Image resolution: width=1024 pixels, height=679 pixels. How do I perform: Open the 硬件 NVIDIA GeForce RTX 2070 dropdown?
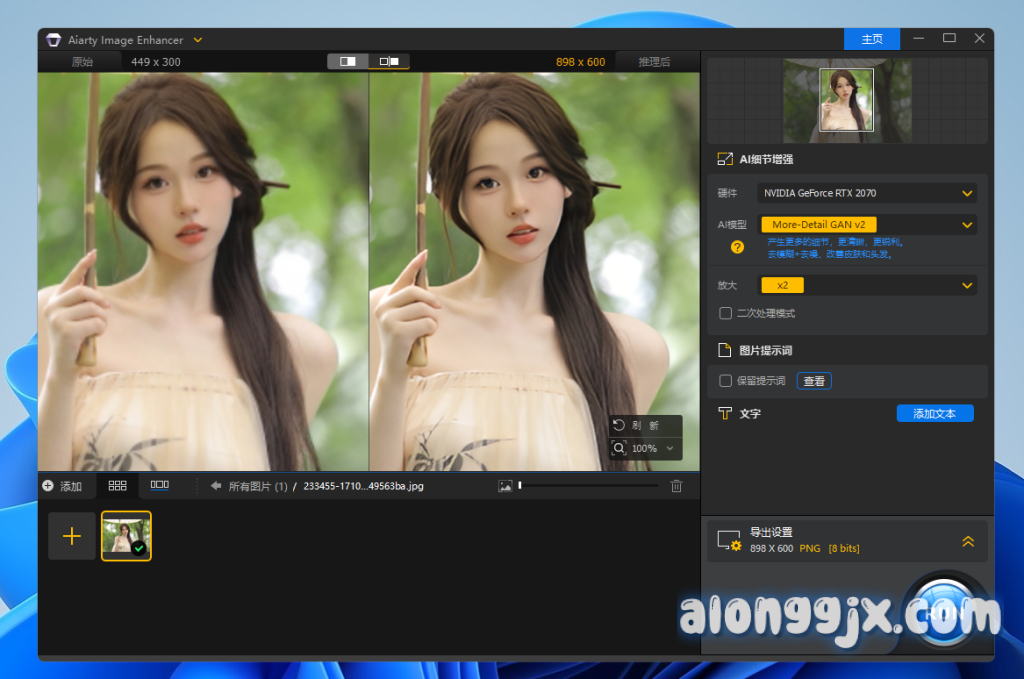coord(866,193)
